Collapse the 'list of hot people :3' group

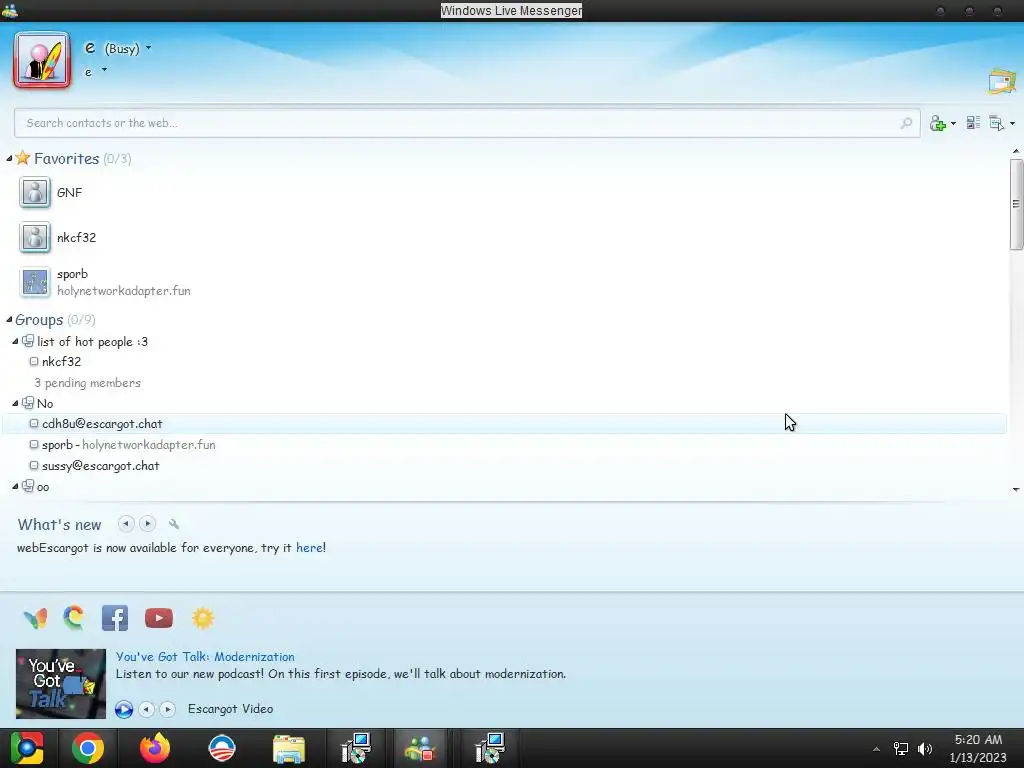(x=15, y=341)
